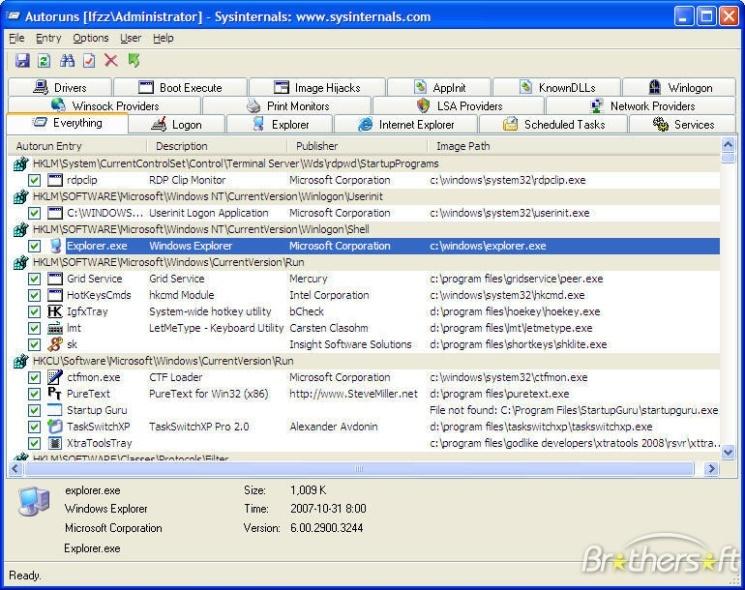Disable the Grid Service entry checkbox
Image resolution: width=745 pixels, height=590 pixels.
click(x=34, y=278)
